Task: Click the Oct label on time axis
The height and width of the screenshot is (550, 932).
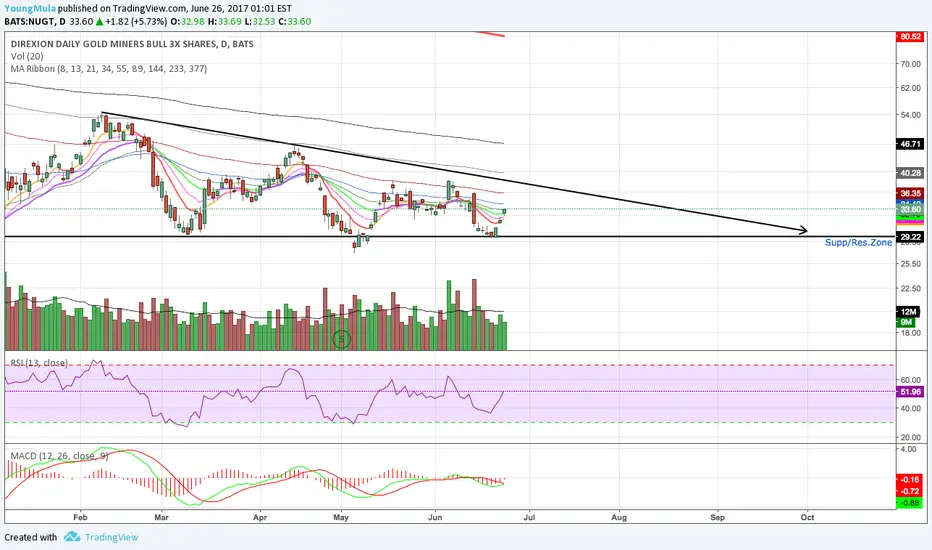Action: [807, 517]
